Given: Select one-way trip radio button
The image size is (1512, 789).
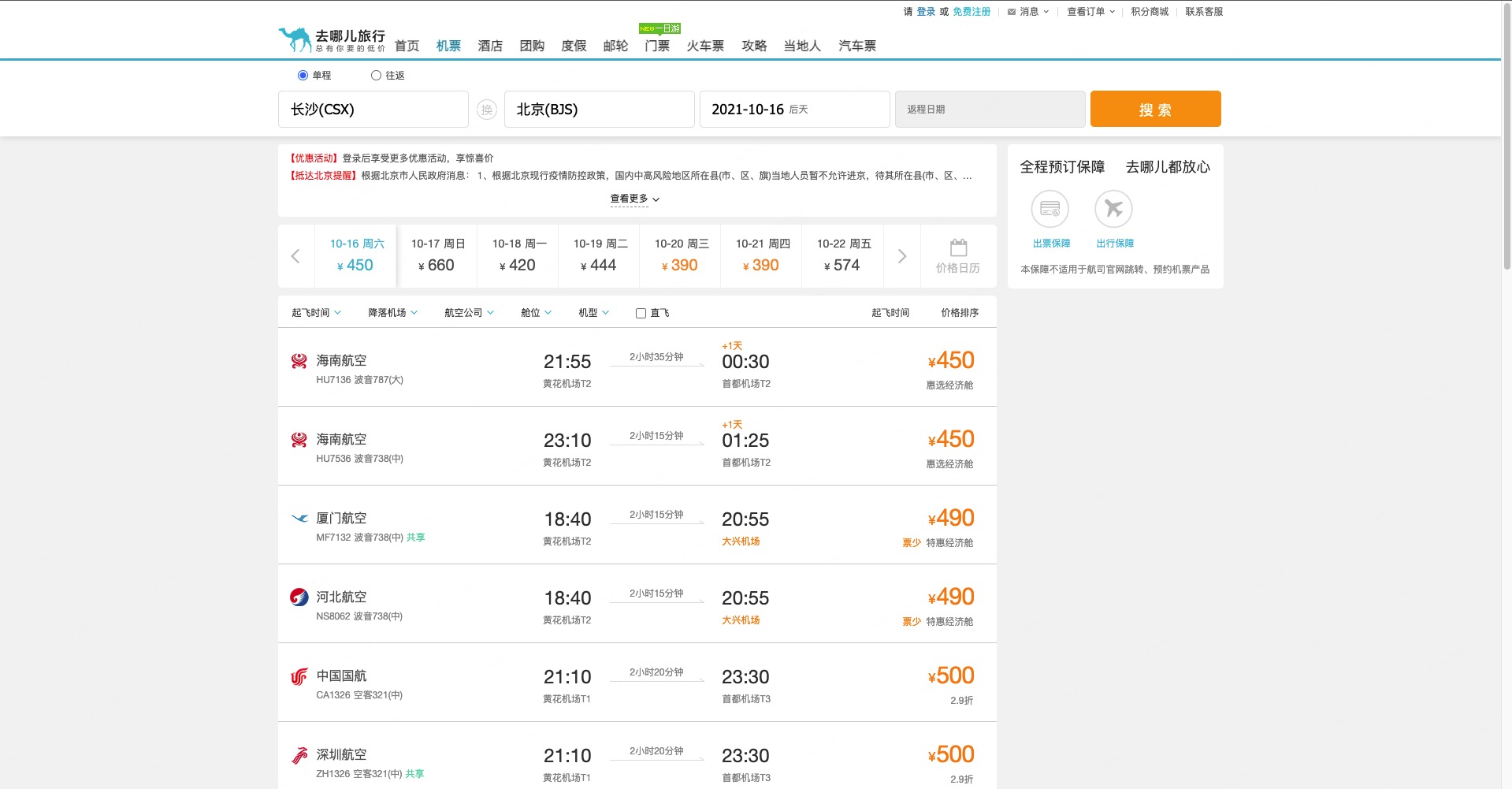Looking at the screenshot, I should (303, 76).
